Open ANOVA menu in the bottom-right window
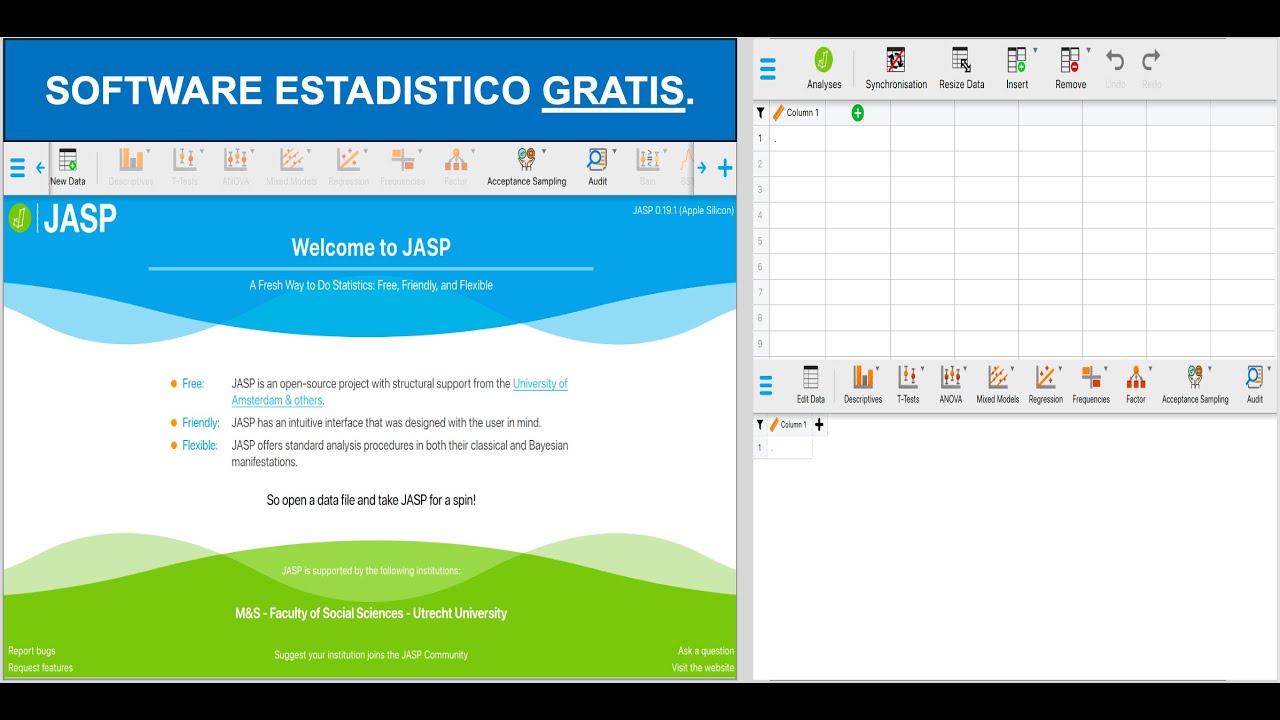1280x720 pixels. [x=951, y=385]
